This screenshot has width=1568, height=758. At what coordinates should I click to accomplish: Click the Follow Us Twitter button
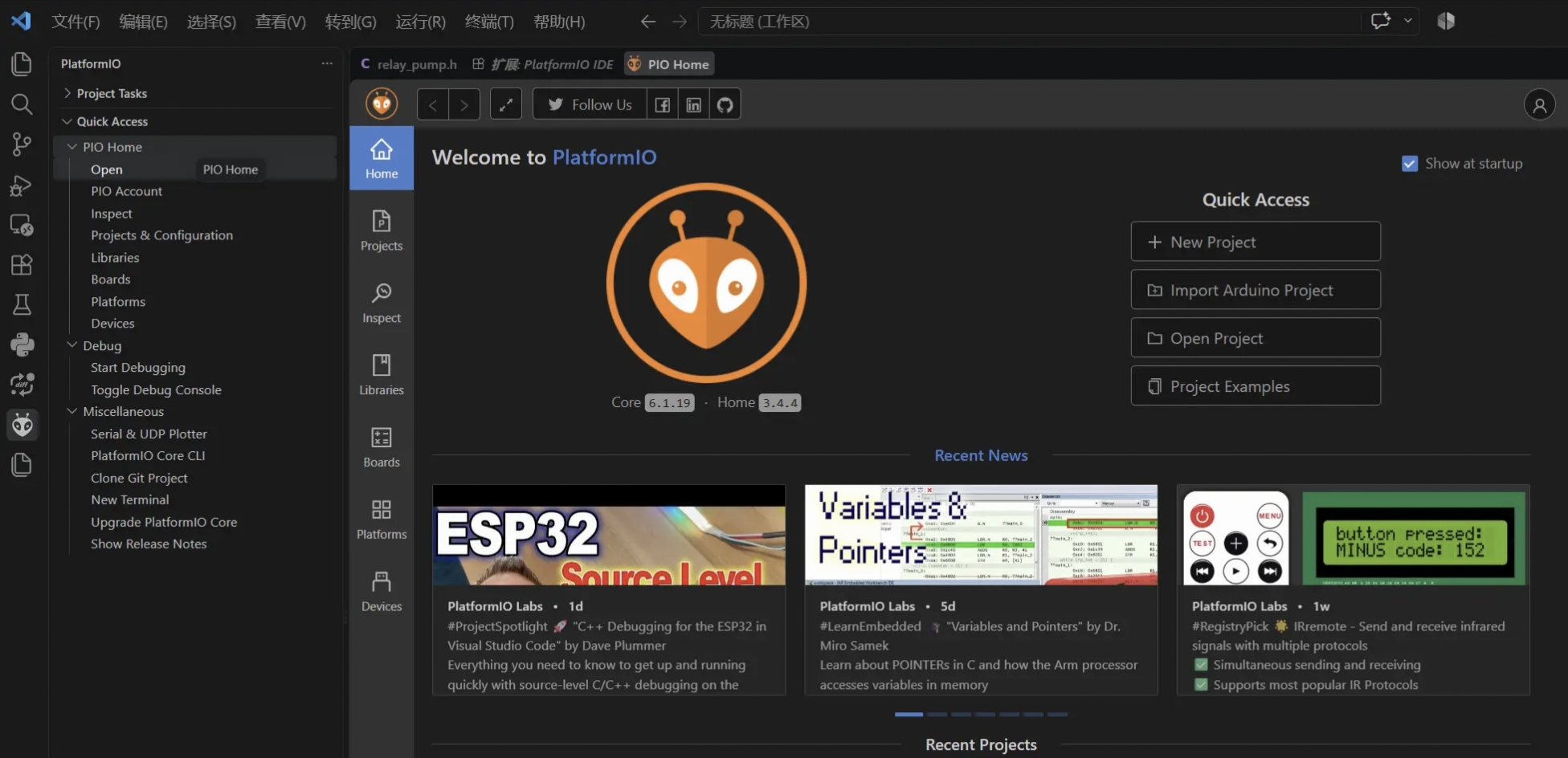click(x=590, y=104)
